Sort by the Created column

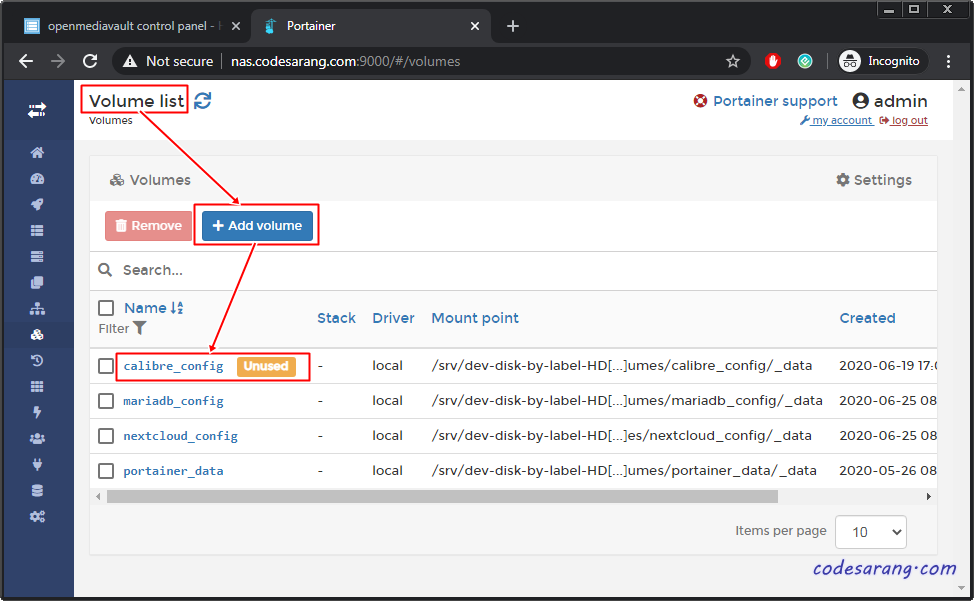click(867, 318)
